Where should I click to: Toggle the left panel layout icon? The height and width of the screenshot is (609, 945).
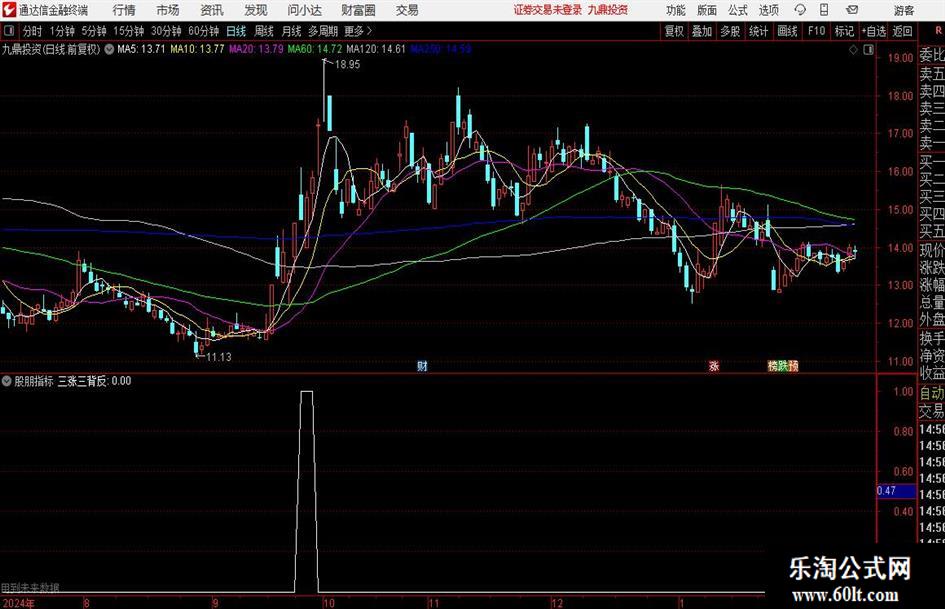(9, 31)
